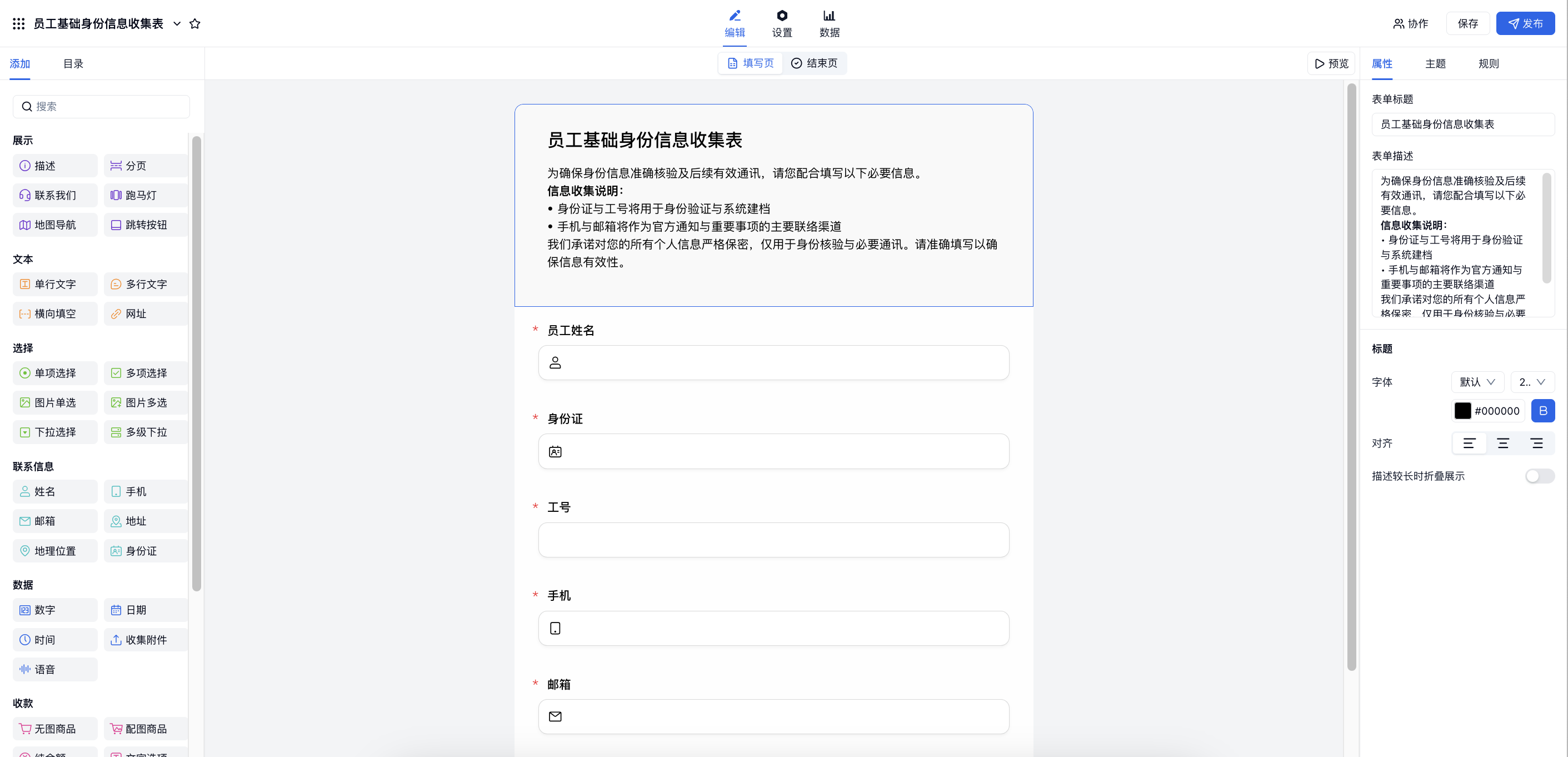Screen dimensions: 1568x757
Task: Open the 主题 theme tab
Action: 1435,64
